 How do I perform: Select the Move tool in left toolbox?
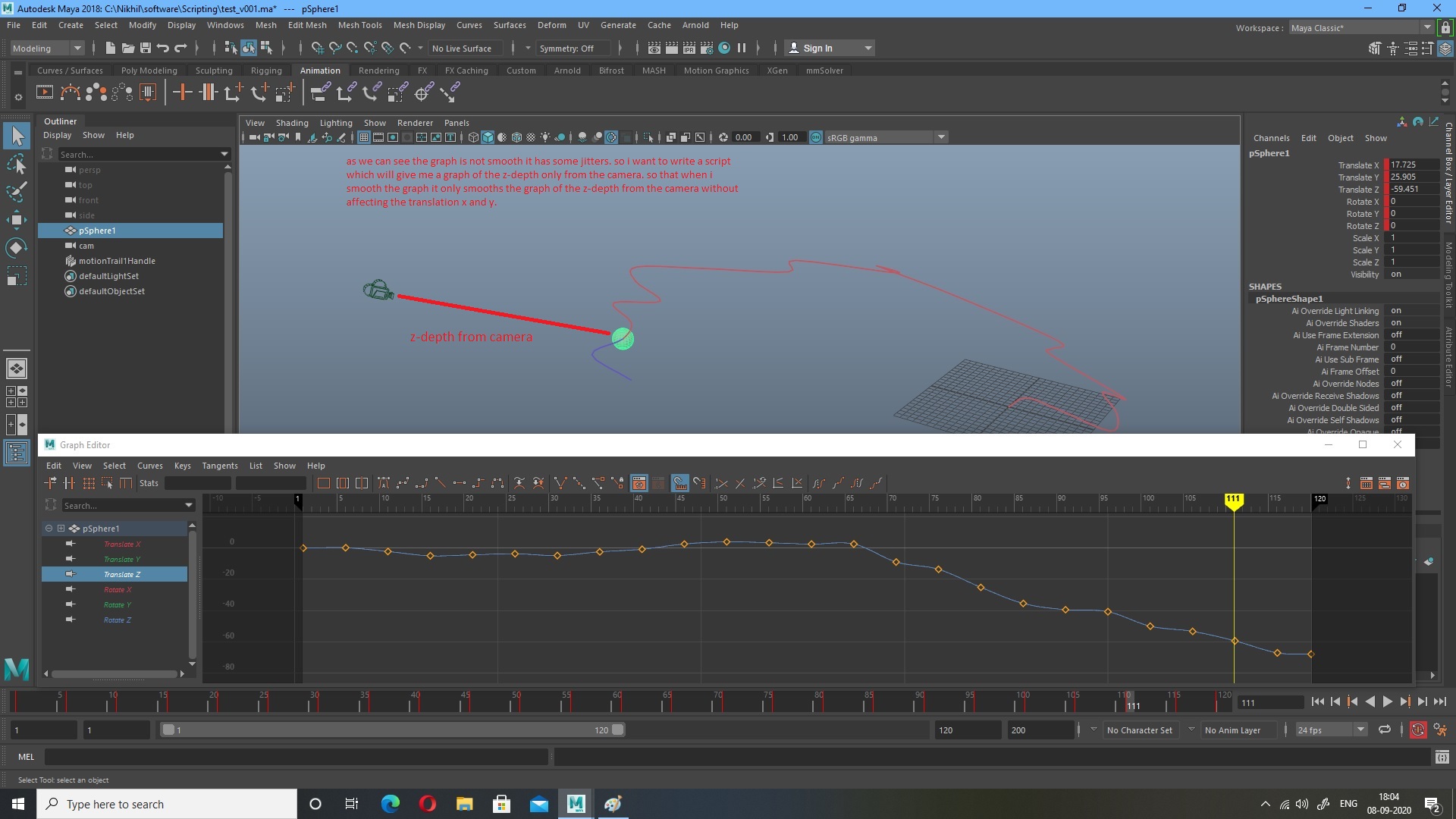click(x=16, y=220)
